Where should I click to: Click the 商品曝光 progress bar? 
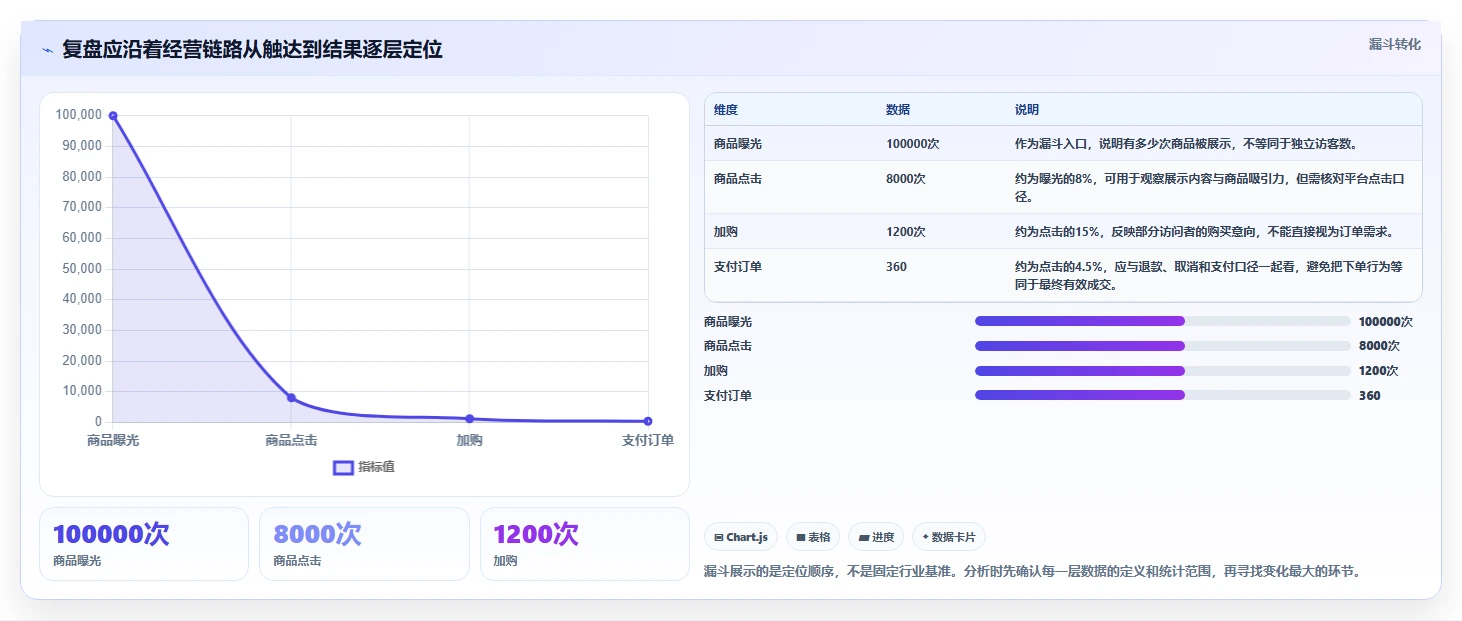pos(1162,321)
